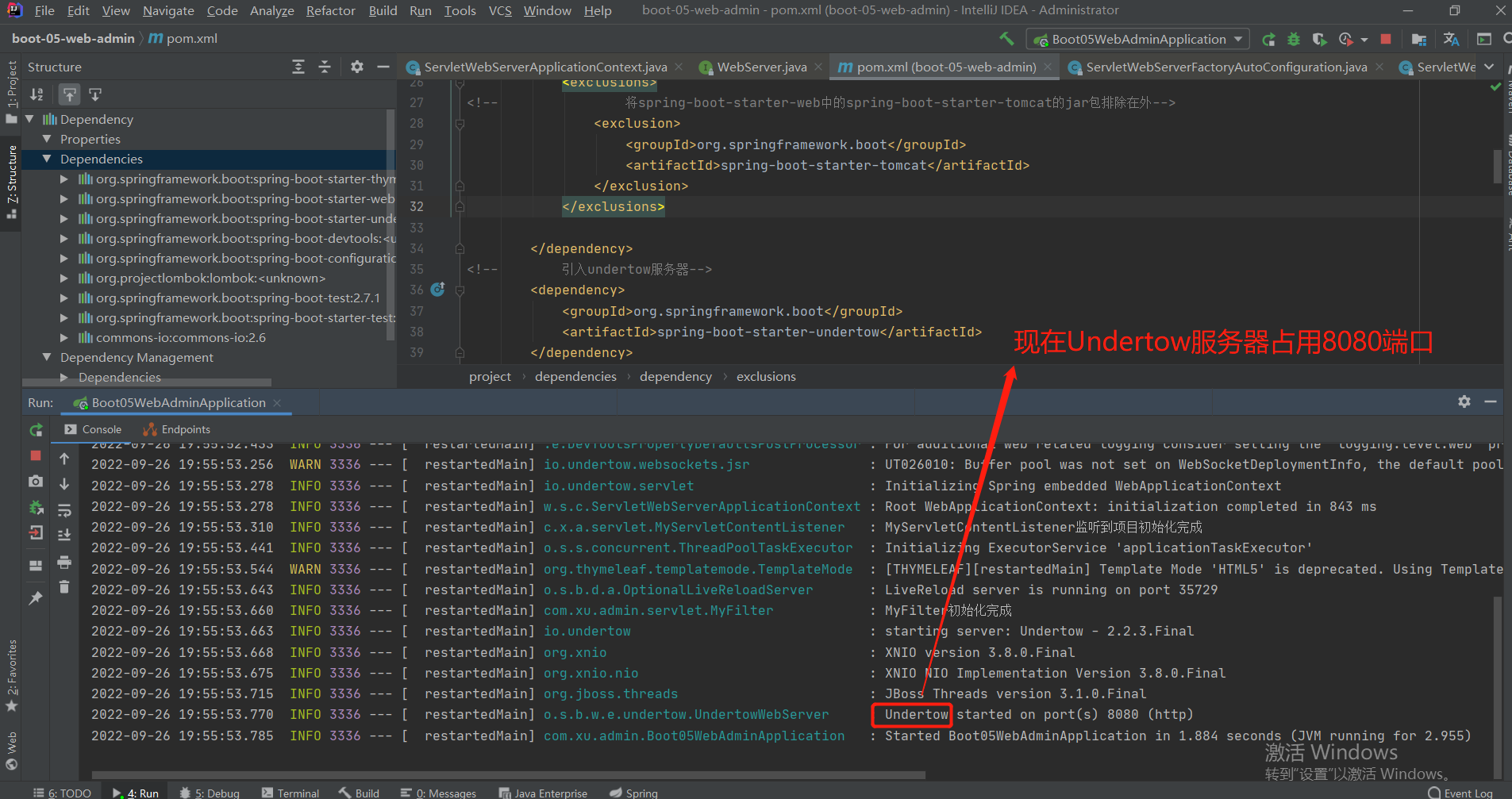Click dependencies in the XML breadcrumb
This screenshot has width=1512, height=799.
(x=575, y=376)
